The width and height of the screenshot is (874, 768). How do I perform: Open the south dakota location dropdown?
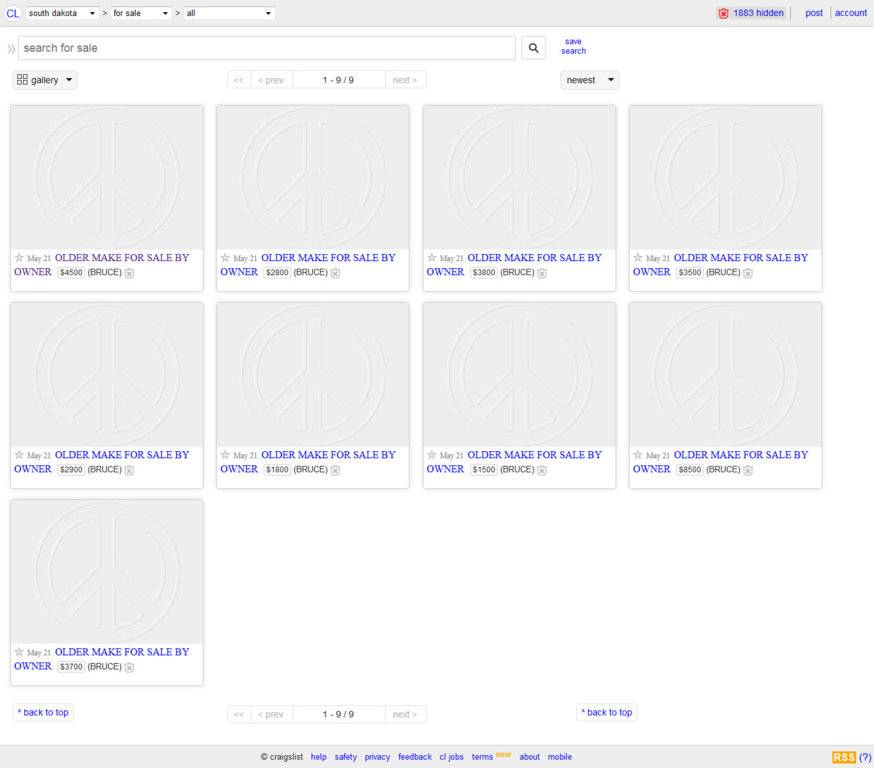(61, 13)
